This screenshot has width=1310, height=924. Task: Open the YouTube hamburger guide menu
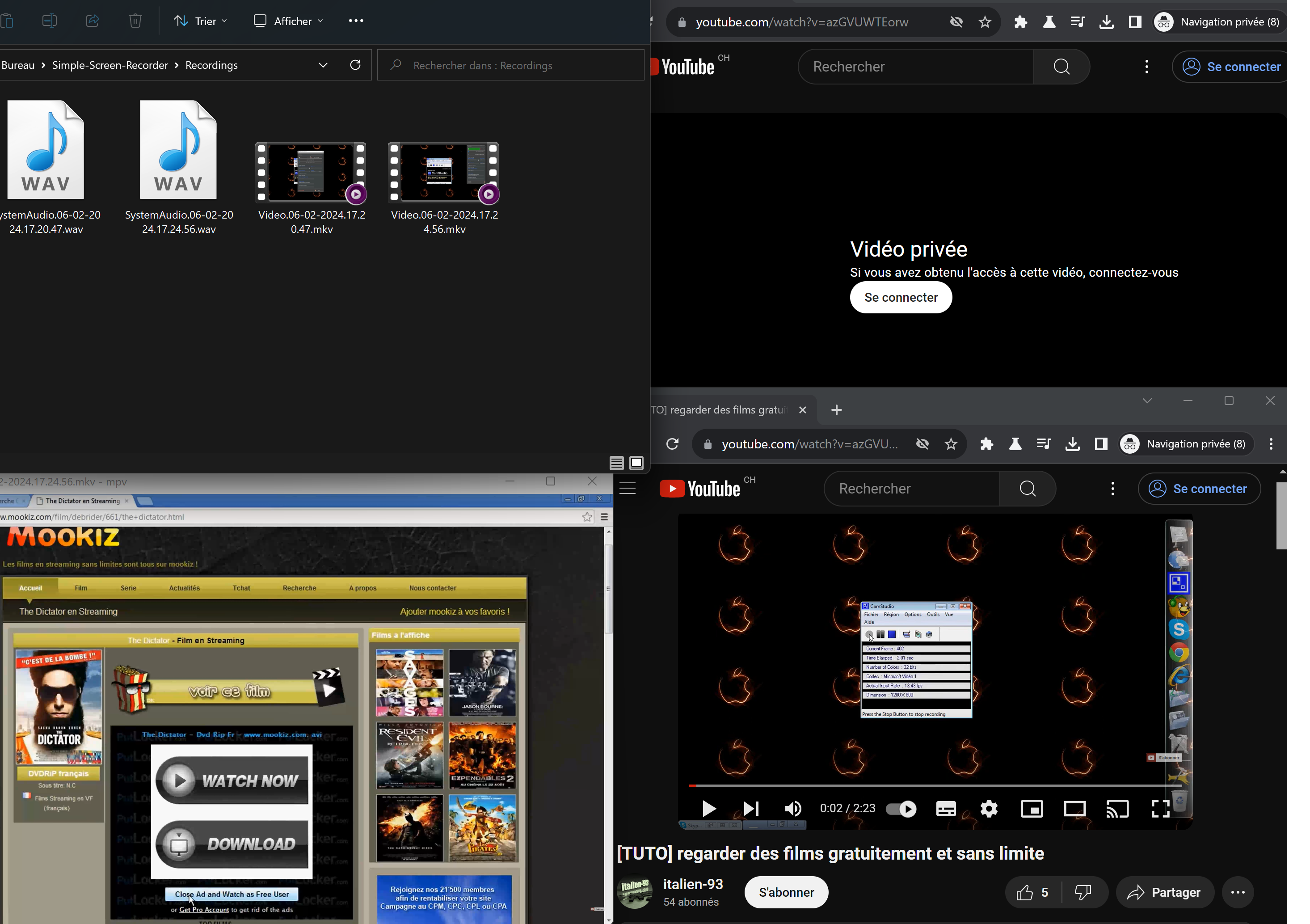pyautogui.click(x=628, y=489)
